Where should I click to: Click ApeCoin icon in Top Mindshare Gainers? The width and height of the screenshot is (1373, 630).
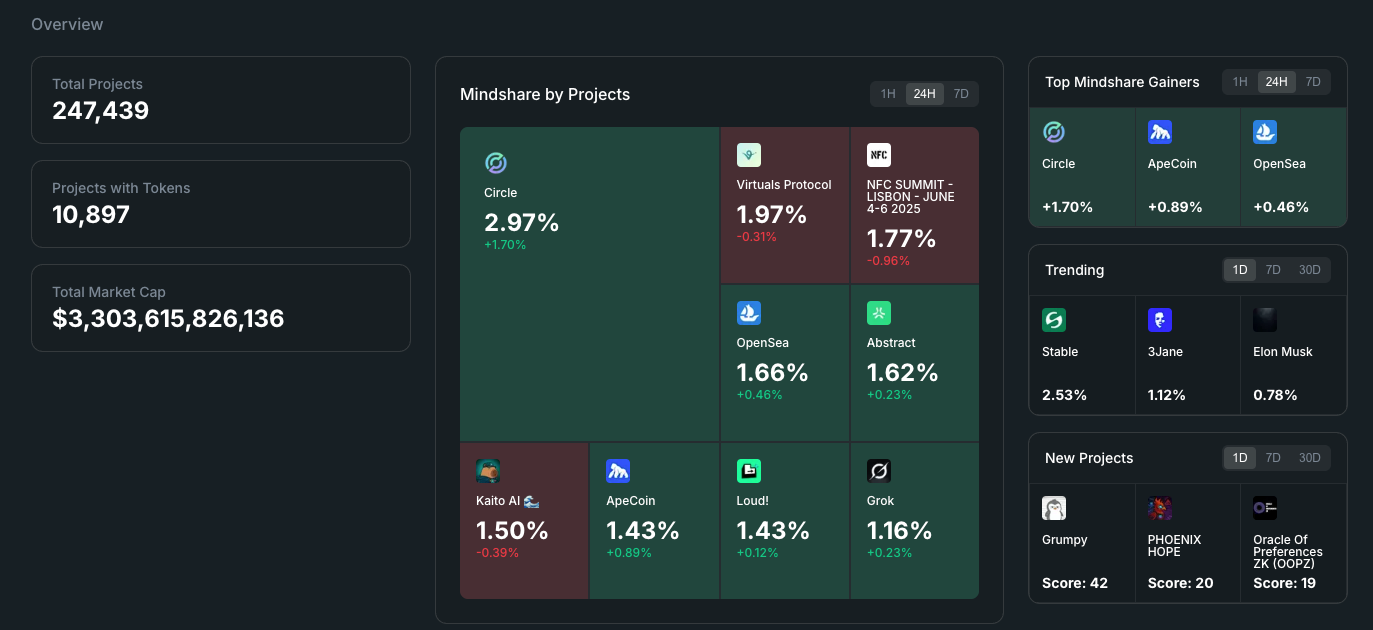1160,132
